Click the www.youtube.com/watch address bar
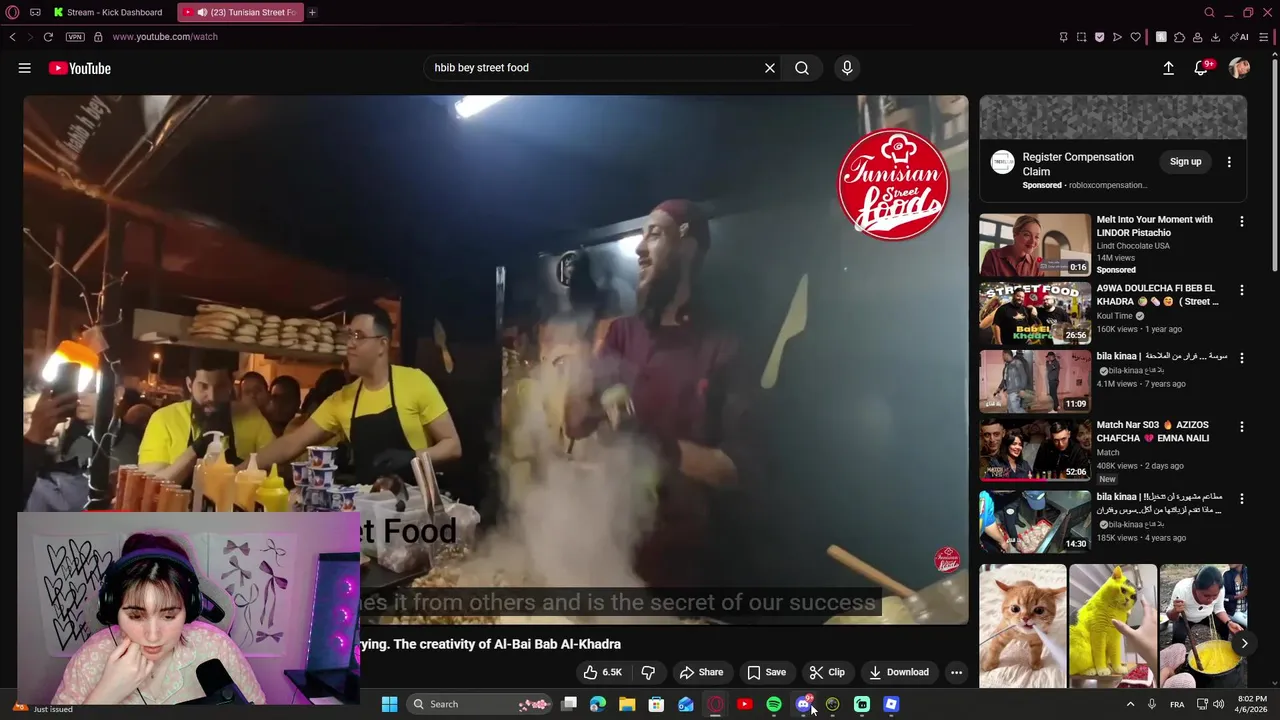Screen dimensions: 1280x720 [x=165, y=37]
